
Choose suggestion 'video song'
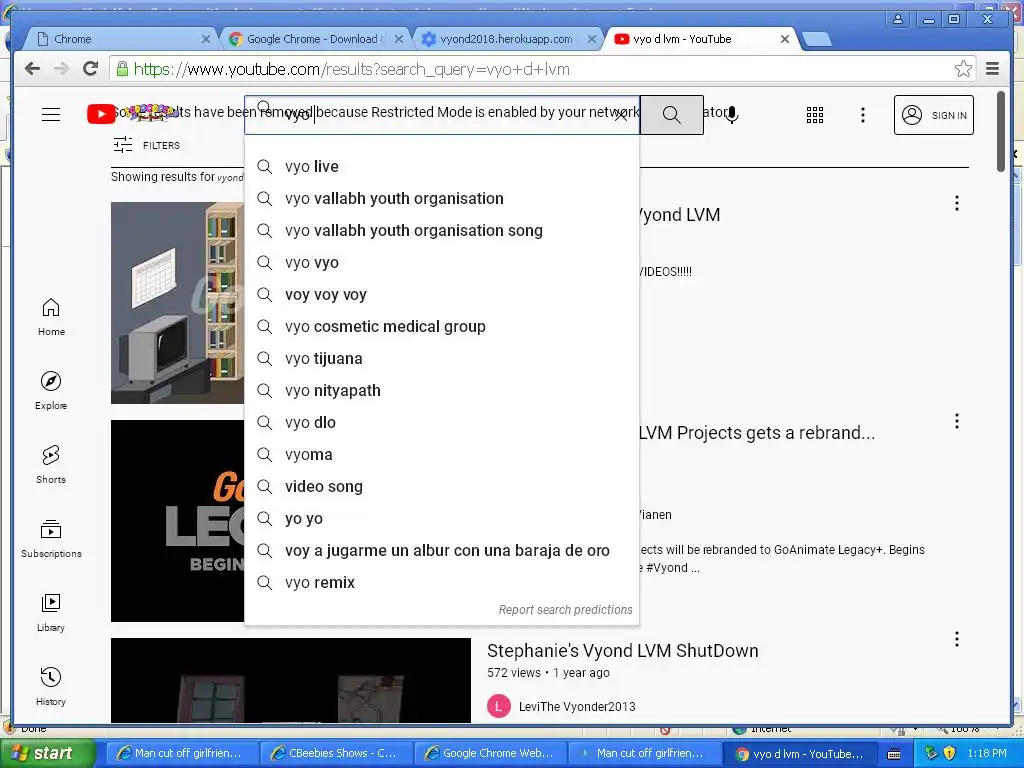tap(441, 487)
